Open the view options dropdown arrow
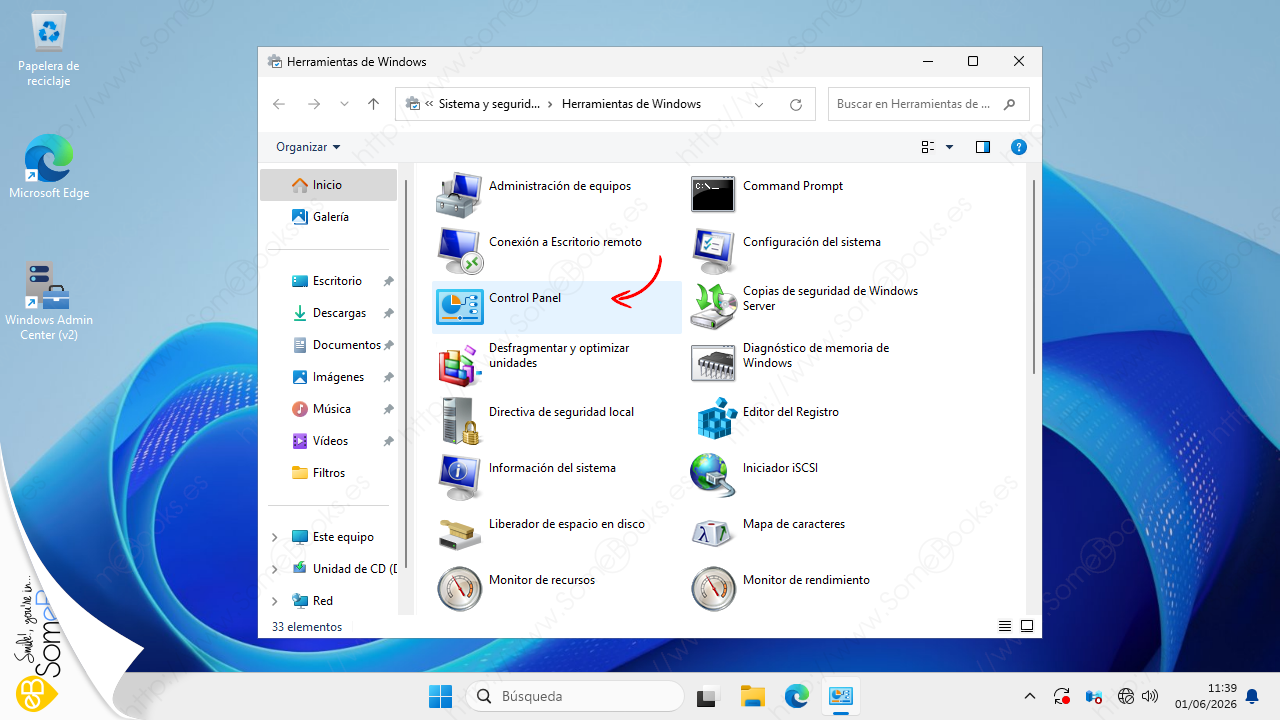Viewport: 1280px width, 720px height. [x=950, y=148]
